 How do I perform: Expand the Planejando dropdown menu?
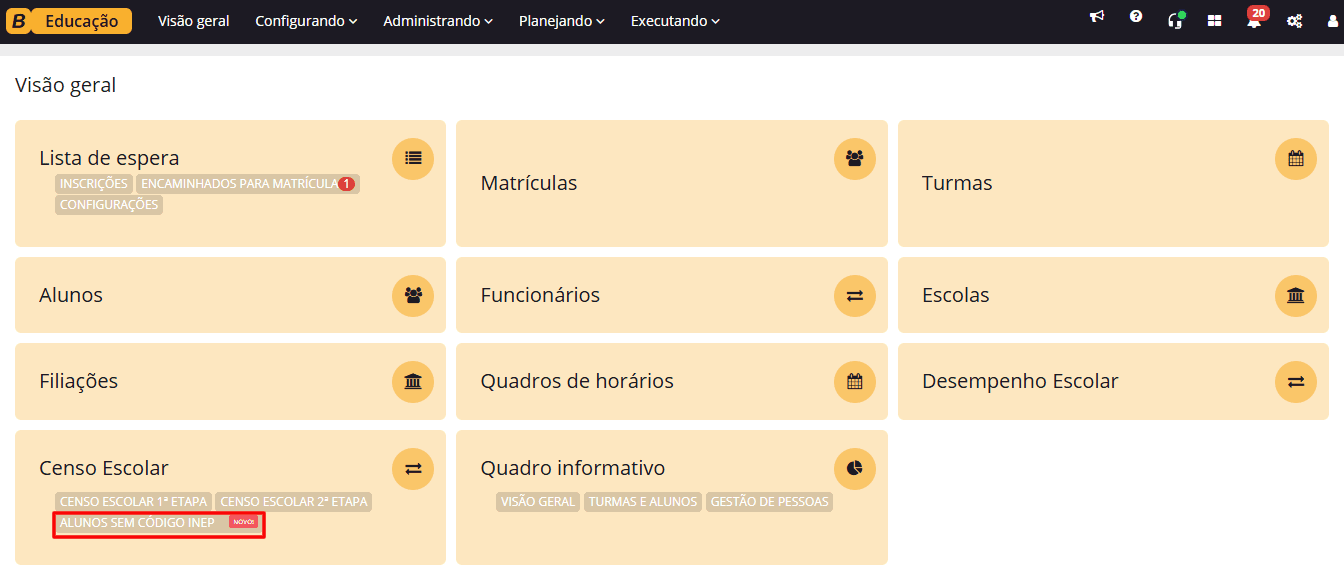562,21
